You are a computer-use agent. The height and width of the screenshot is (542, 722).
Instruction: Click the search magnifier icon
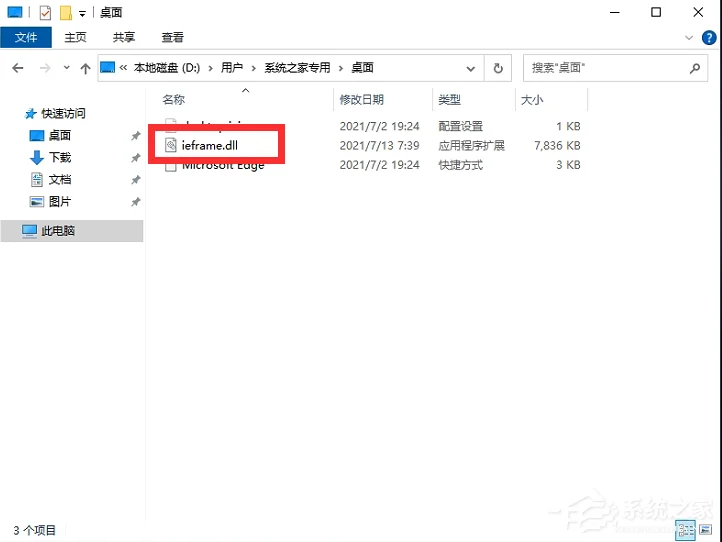click(x=694, y=68)
